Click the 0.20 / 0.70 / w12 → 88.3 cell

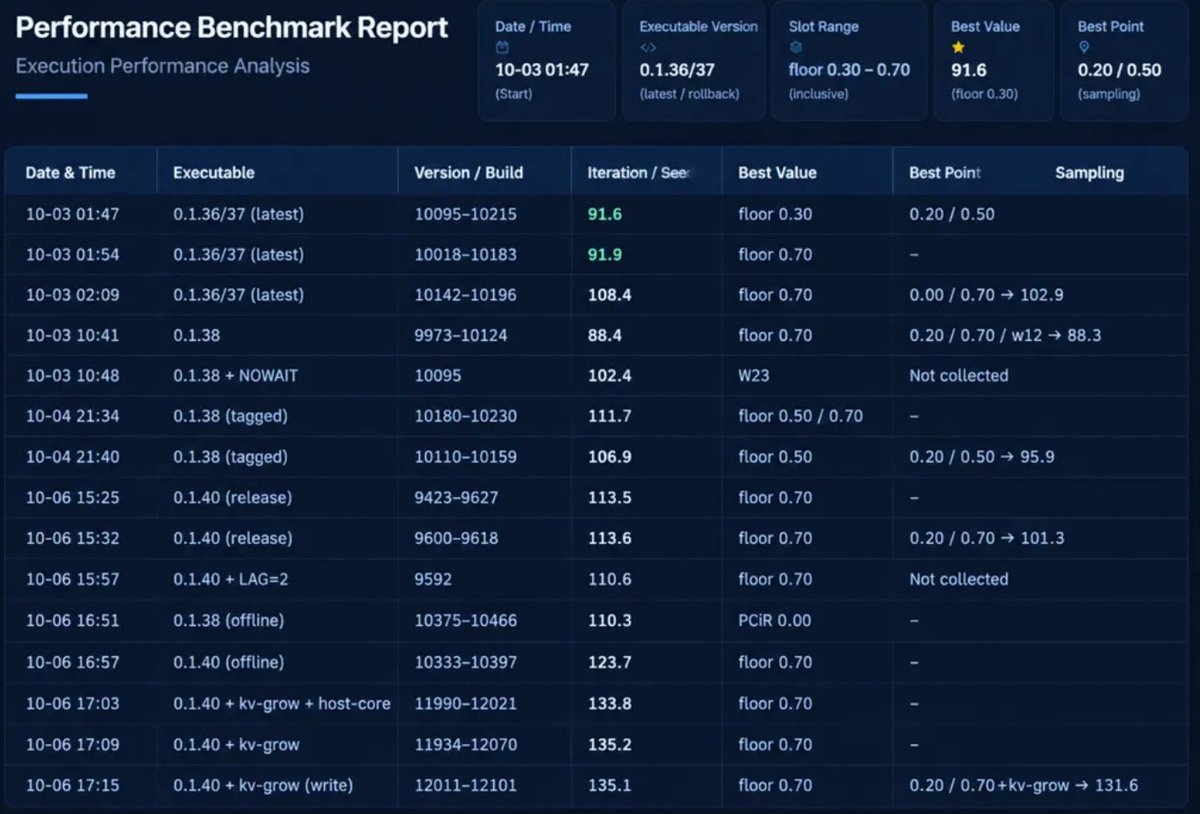point(1005,335)
